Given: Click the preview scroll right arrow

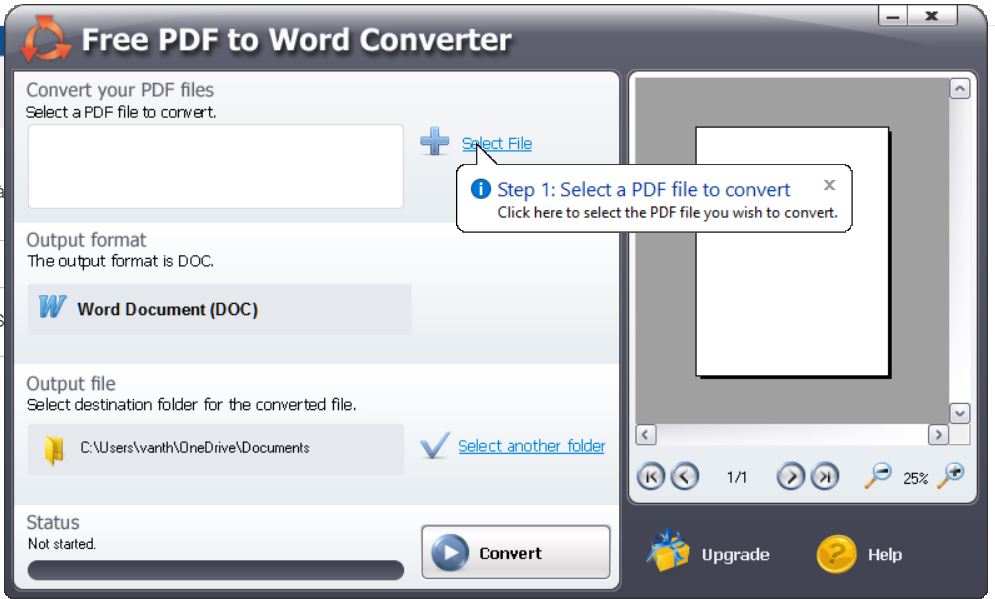Looking at the screenshot, I should 938,435.
